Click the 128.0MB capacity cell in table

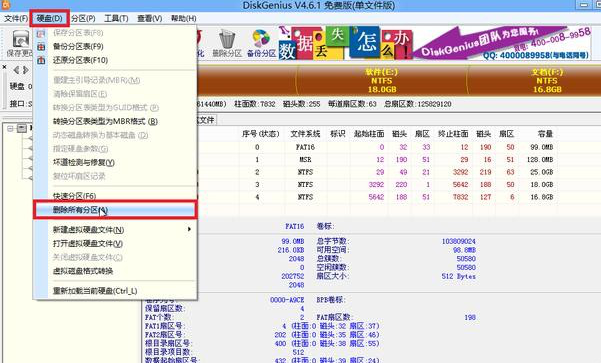540,159
